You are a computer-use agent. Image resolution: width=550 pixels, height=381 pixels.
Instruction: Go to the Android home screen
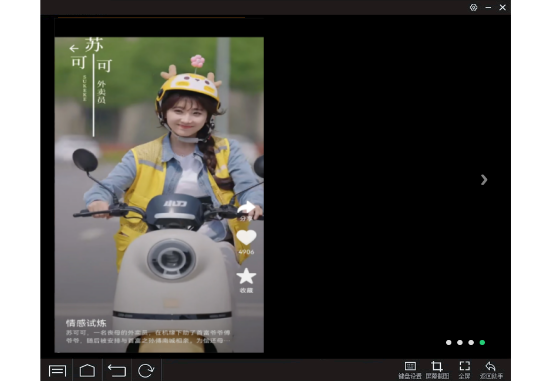point(87,370)
